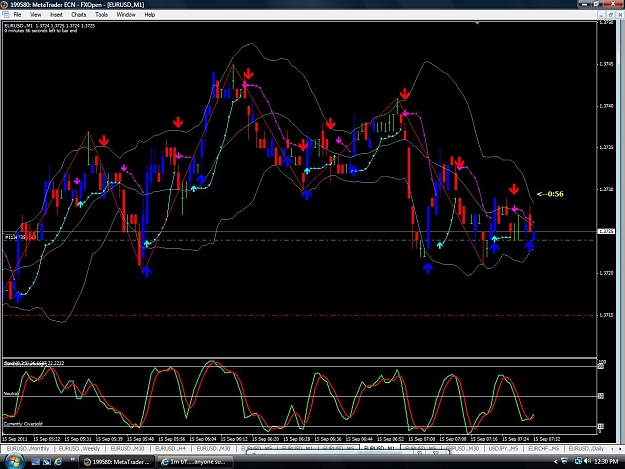The image size is (625, 469).
Task: Restore down the inner chart window
Action: pyautogui.click(x=610, y=15)
